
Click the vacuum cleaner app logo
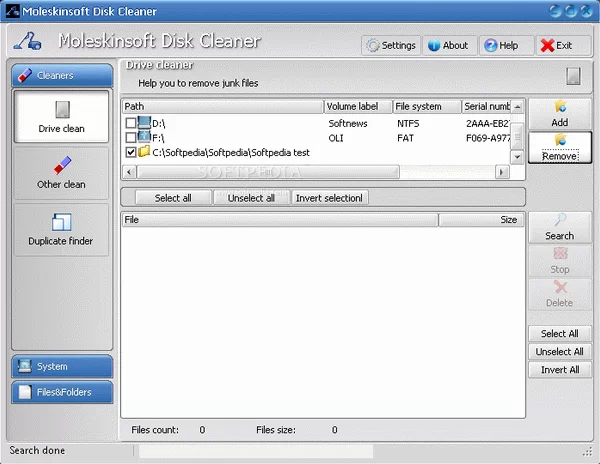(27, 41)
